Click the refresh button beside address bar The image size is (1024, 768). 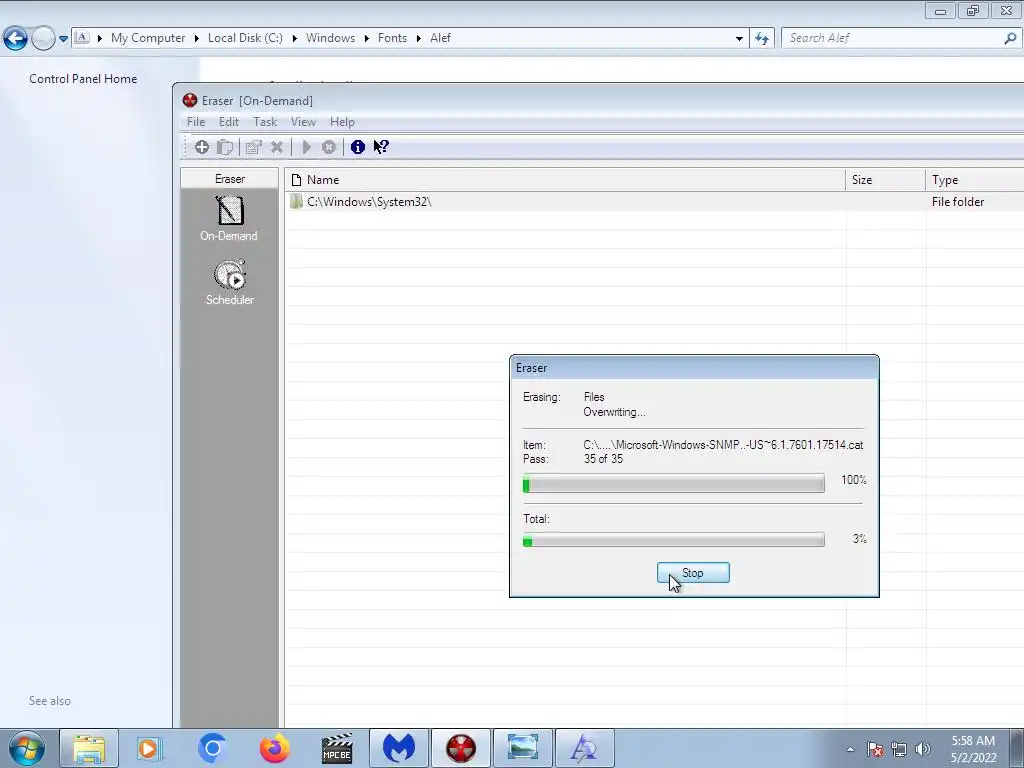[x=761, y=39]
